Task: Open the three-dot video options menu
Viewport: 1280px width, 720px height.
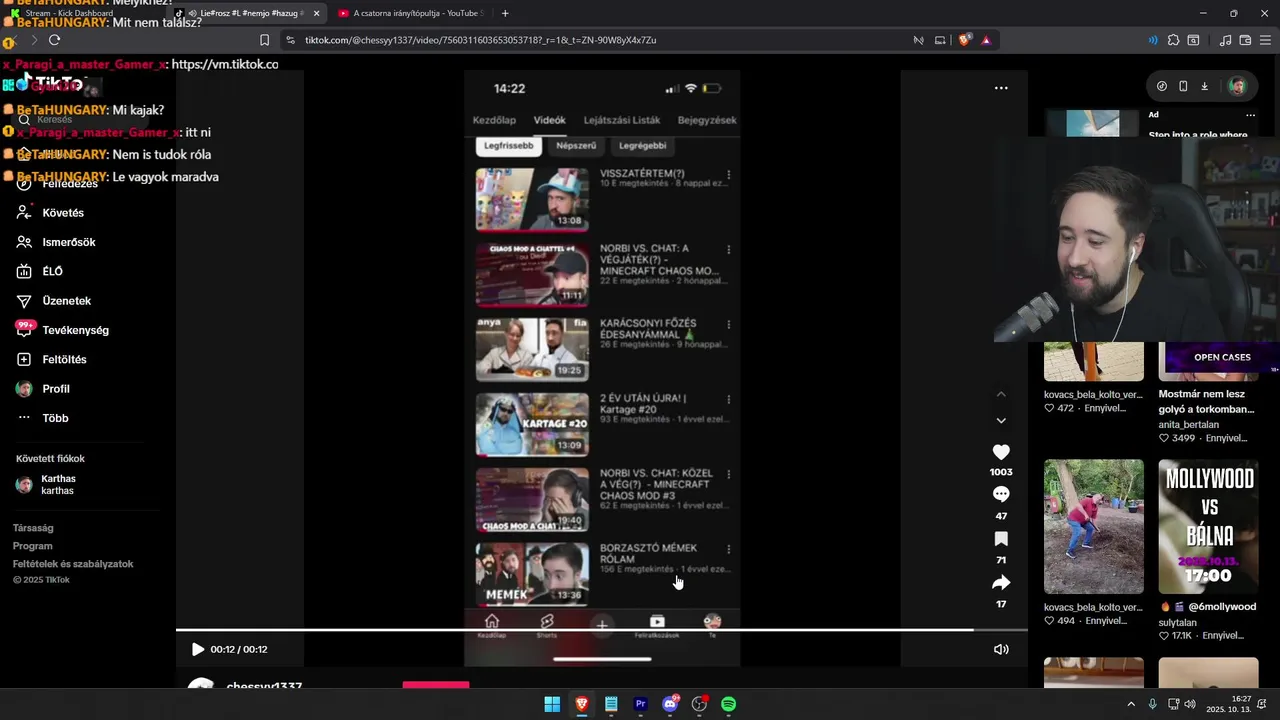Action: click(1001, 88)
